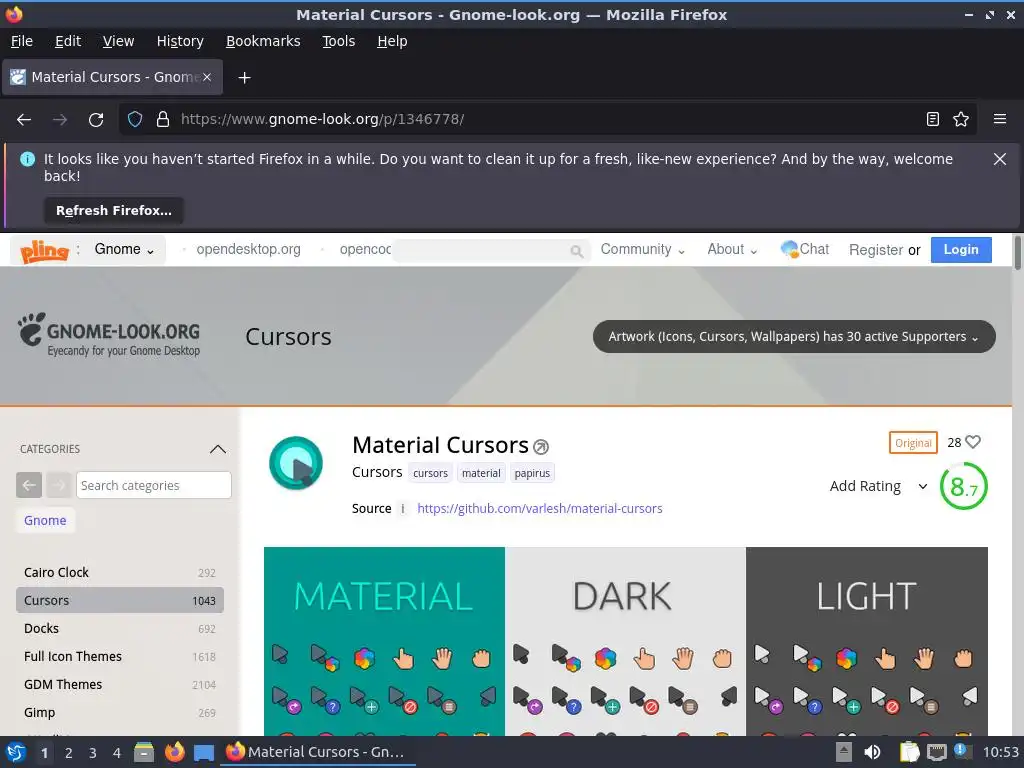Expand the About dropdown menu

tap(732, 249)
